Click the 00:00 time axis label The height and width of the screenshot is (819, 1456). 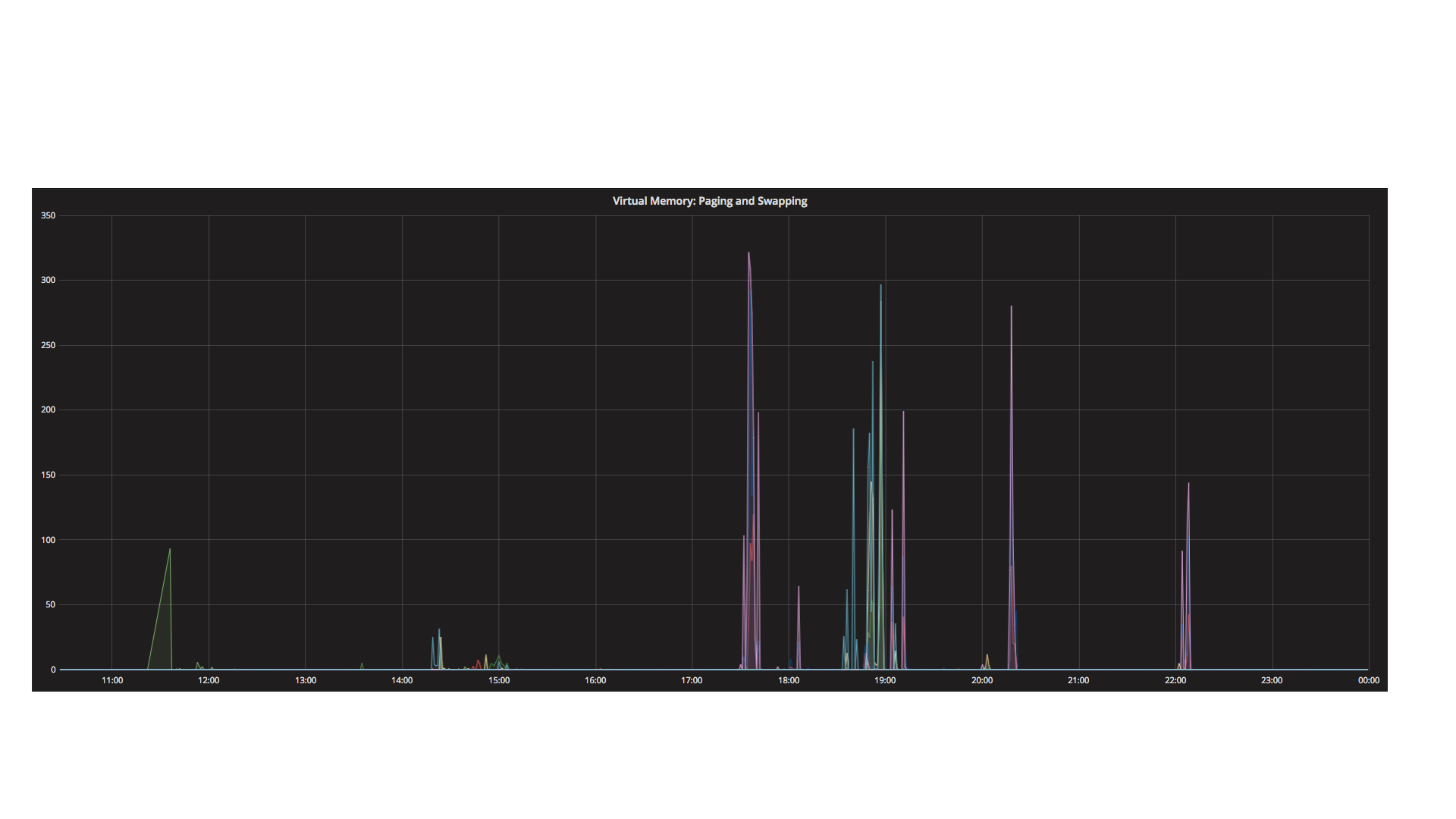1368,680
